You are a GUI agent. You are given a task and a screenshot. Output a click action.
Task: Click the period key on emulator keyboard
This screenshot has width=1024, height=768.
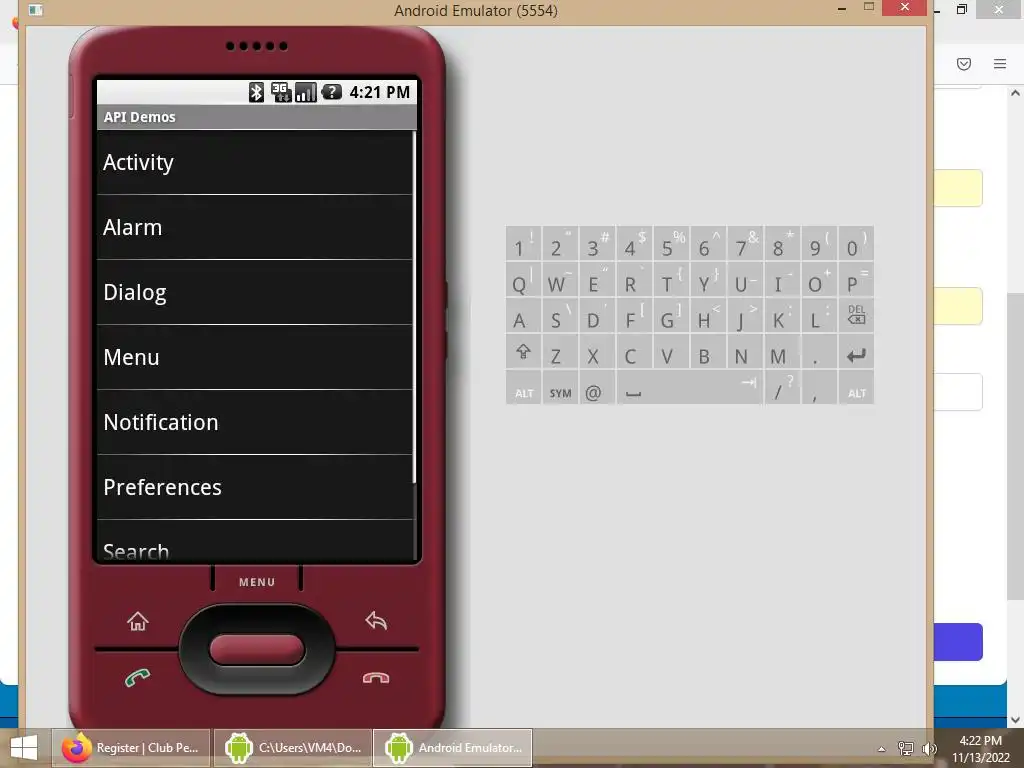pos(819,353)
